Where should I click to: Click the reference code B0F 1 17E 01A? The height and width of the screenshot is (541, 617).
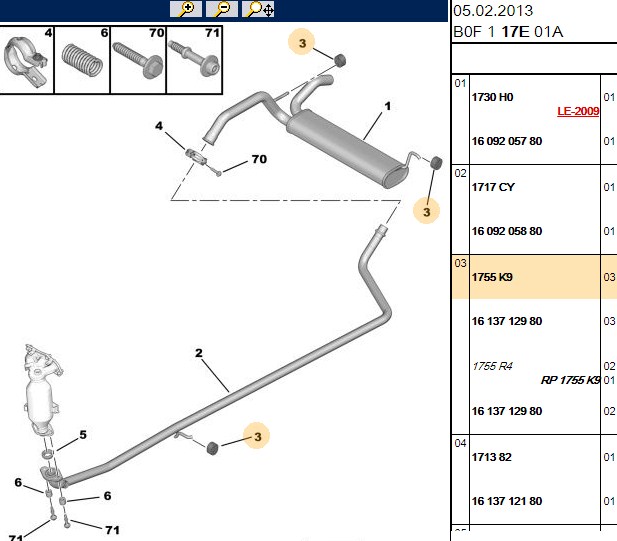point(508,32)
